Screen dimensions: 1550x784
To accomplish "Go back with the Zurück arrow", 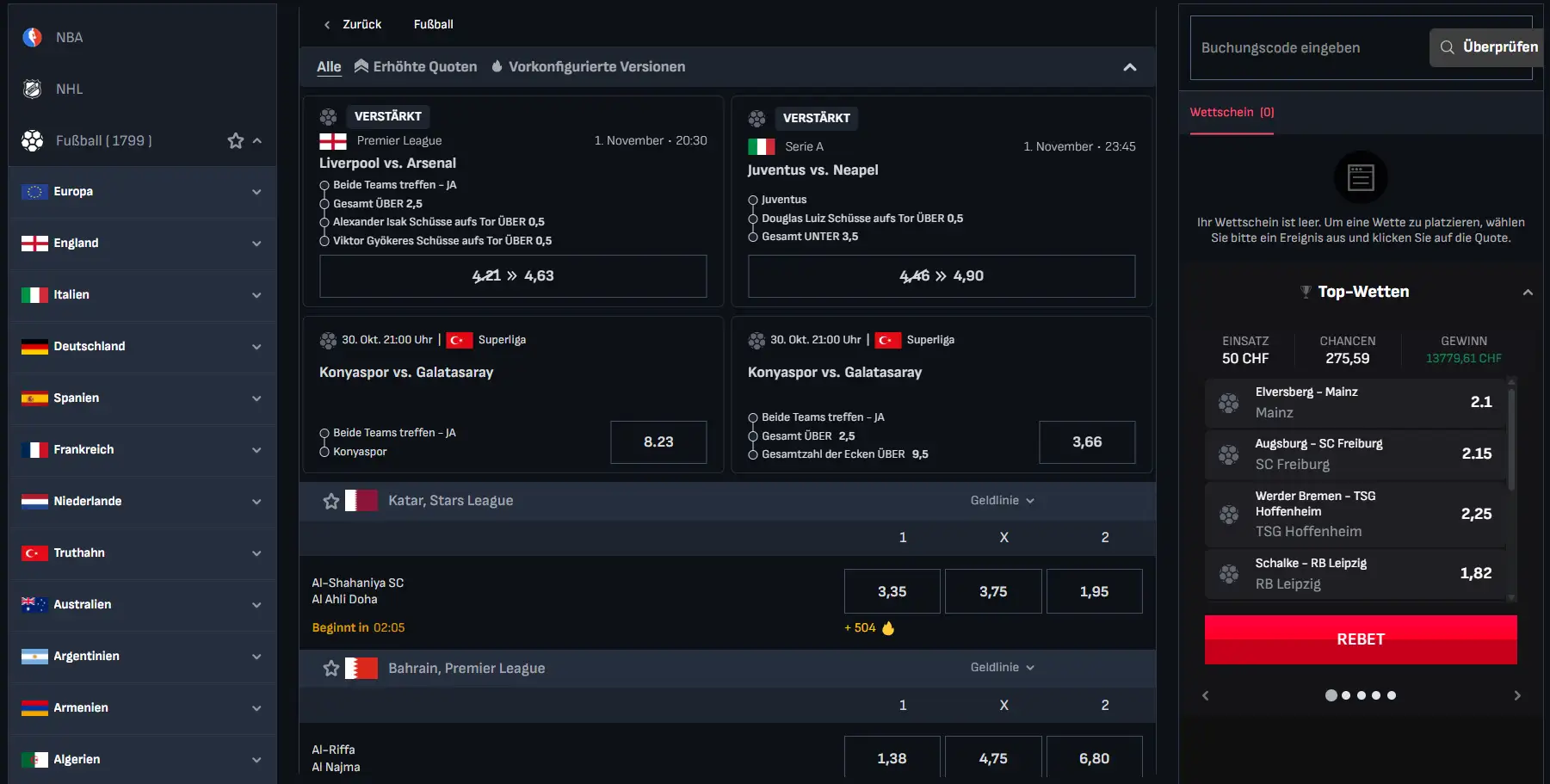I will point(327,25).
